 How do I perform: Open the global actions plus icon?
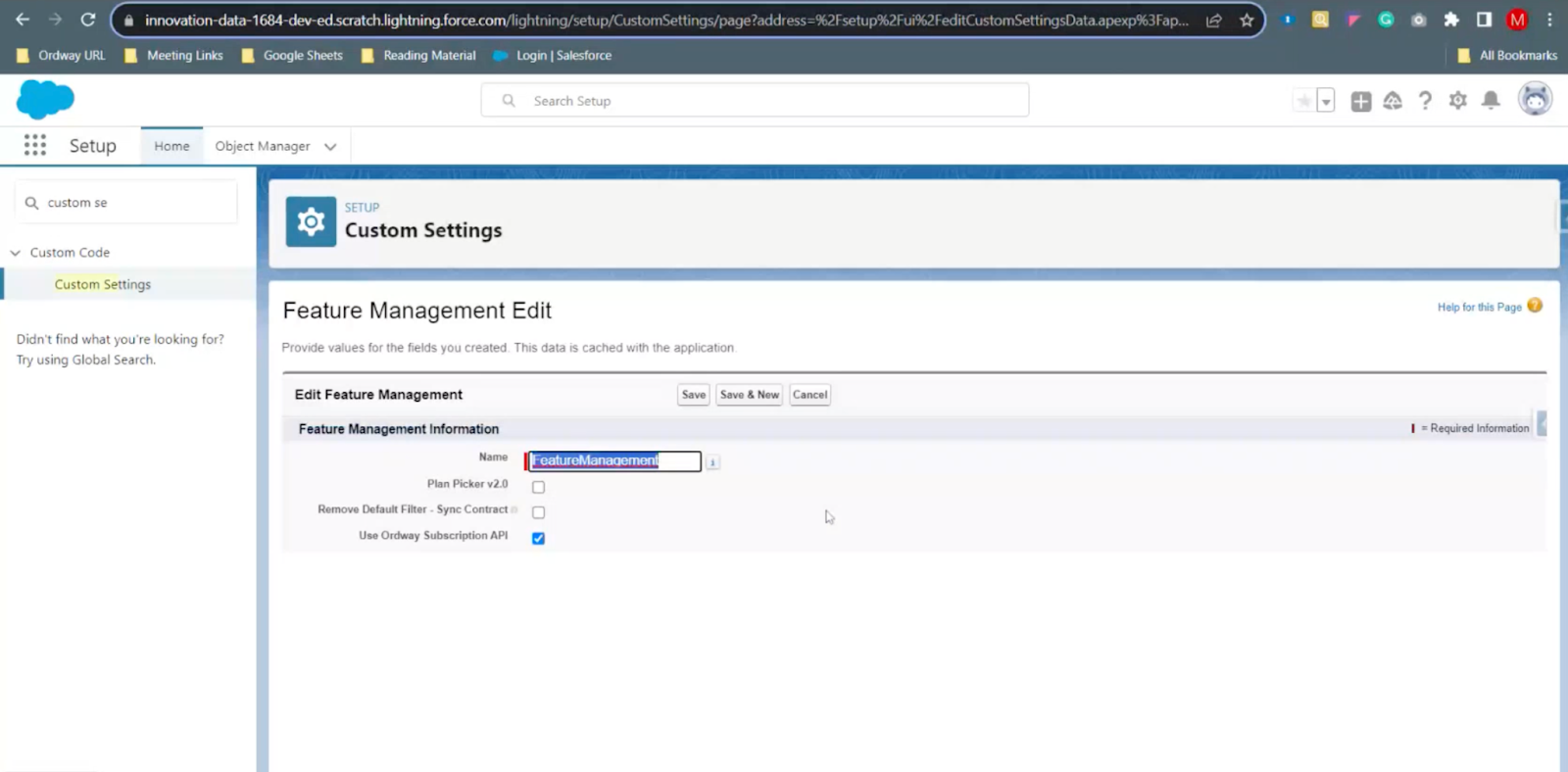pyautogui.click(x=1361, y=101)
